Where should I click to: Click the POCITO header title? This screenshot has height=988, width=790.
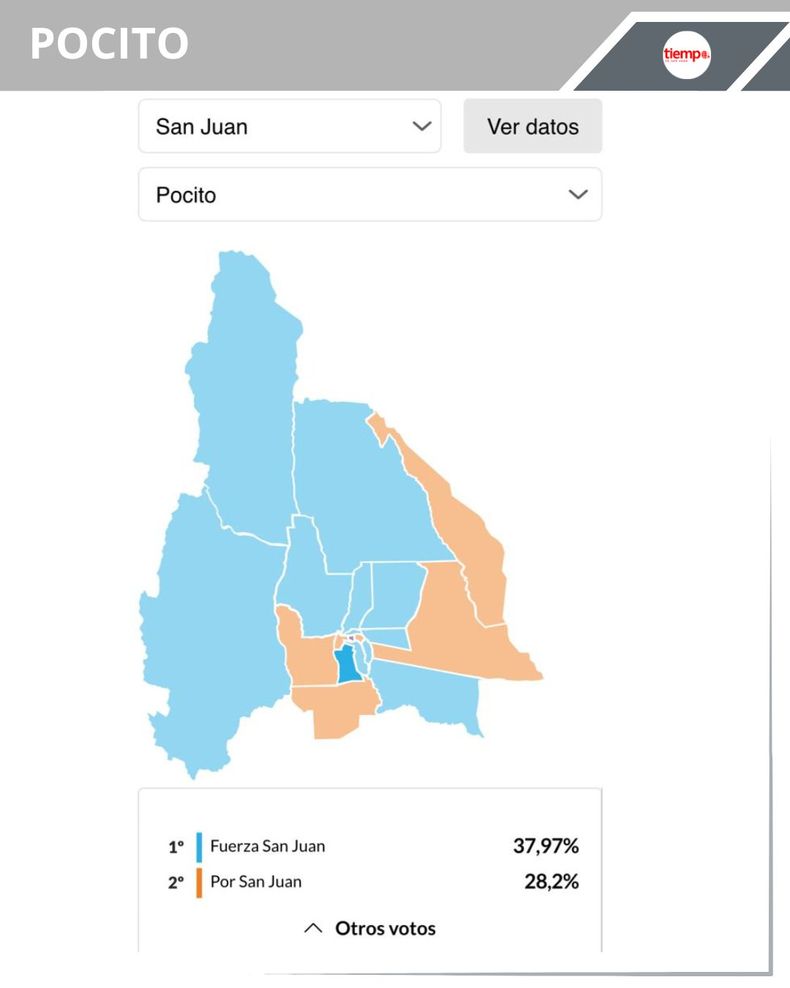(109, 44)
